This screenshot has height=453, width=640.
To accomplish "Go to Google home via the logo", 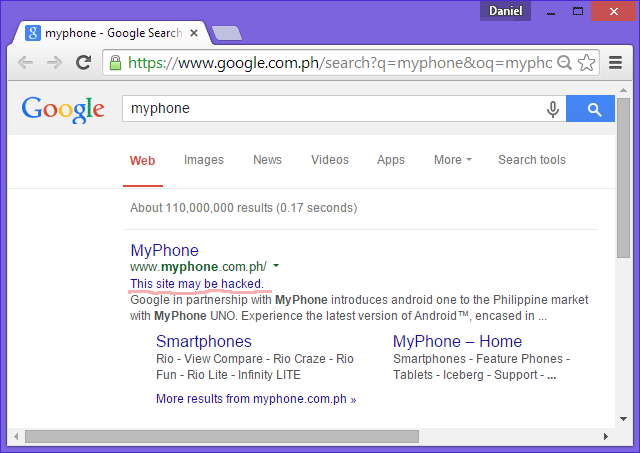I will coord(63,109).
